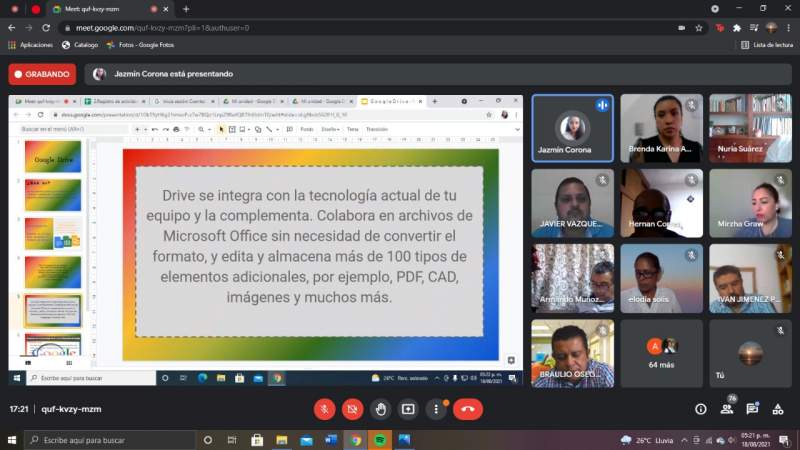Open a new Chrome tab

(x=186, y=9)
